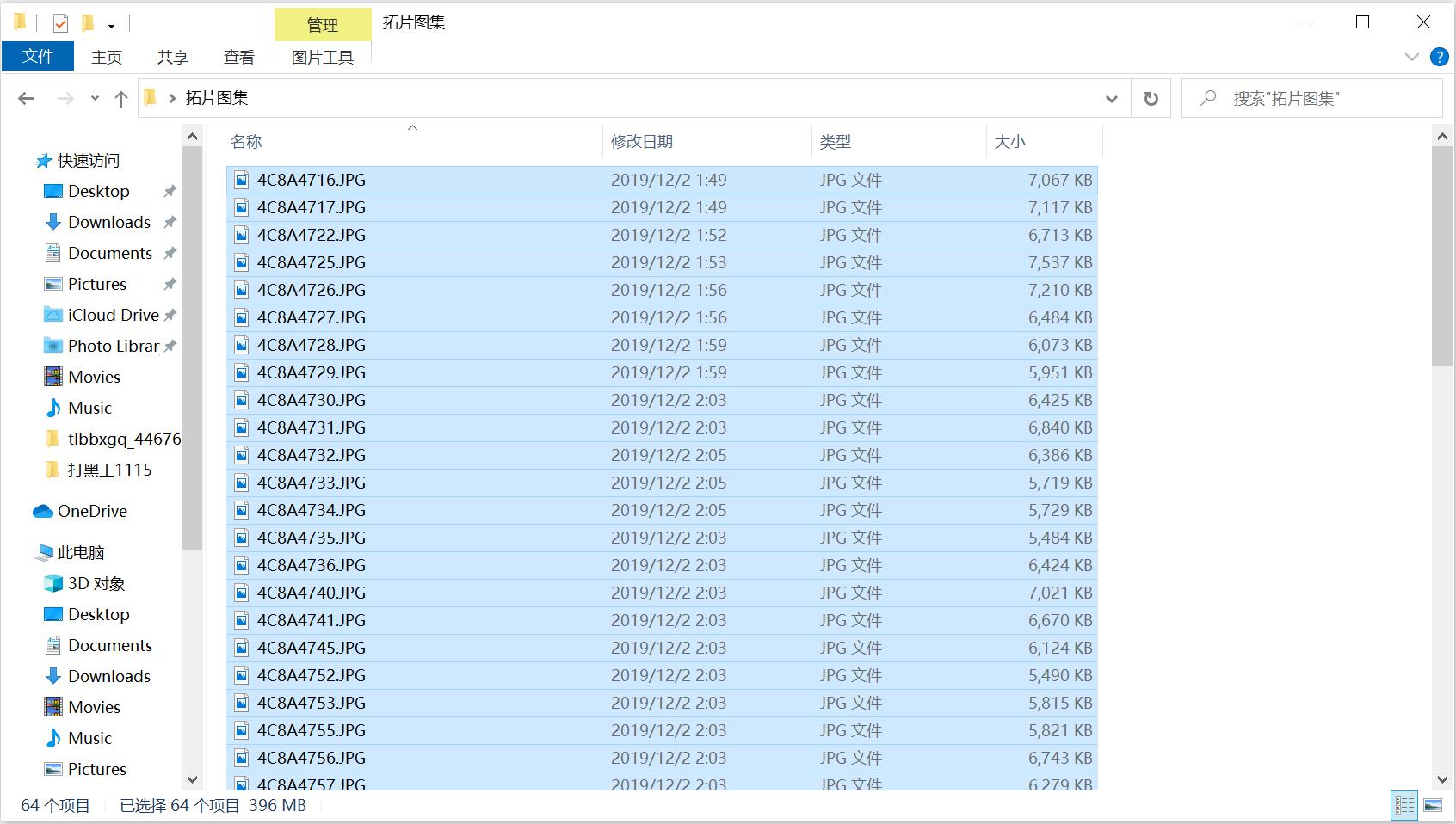This screenshot has width=1456, height=824.
Task: Open the 文件 menu tab
Action: point(38,57)
